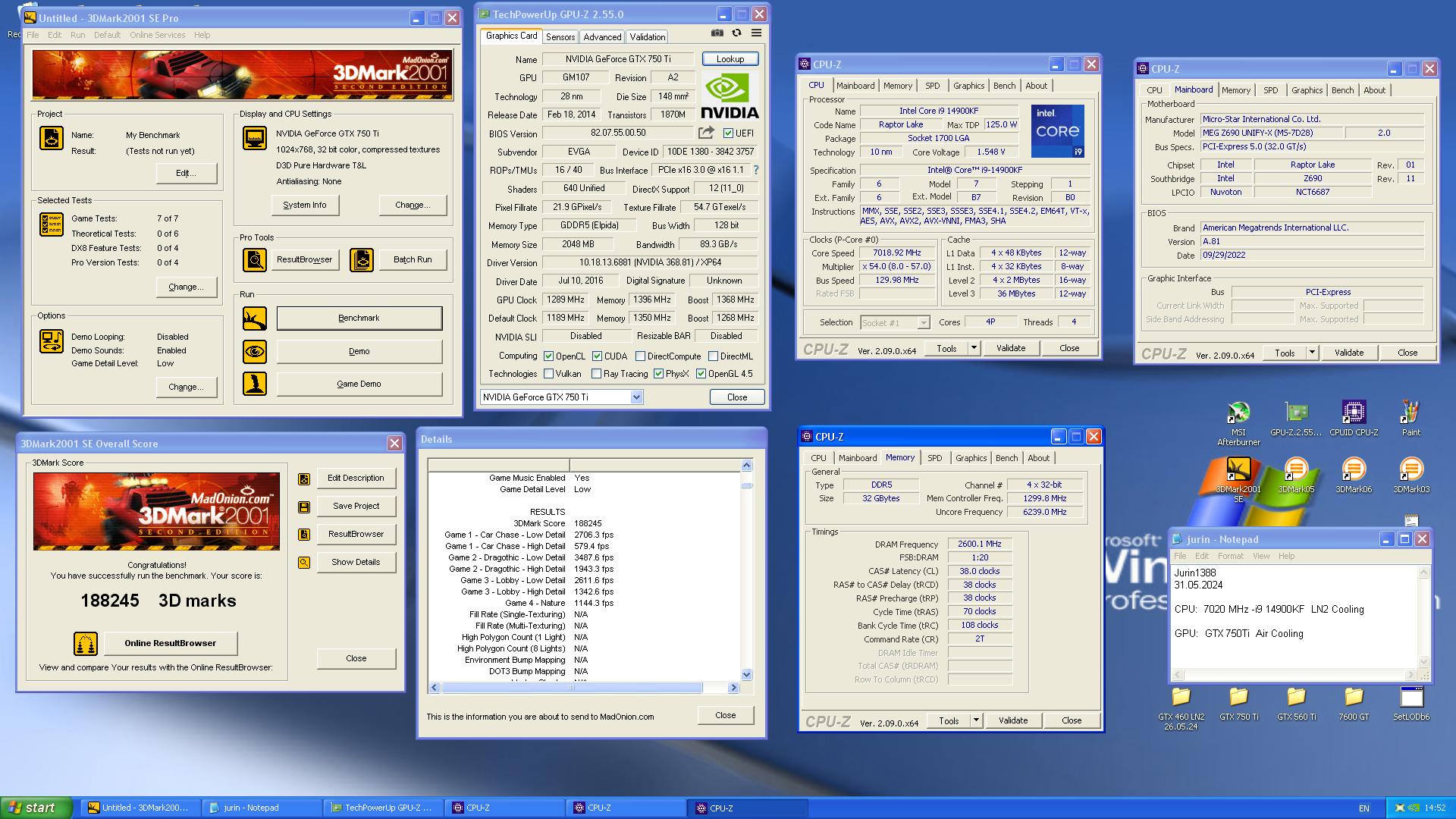Toggle PhysX checkbox

click(x=658, y=373)
